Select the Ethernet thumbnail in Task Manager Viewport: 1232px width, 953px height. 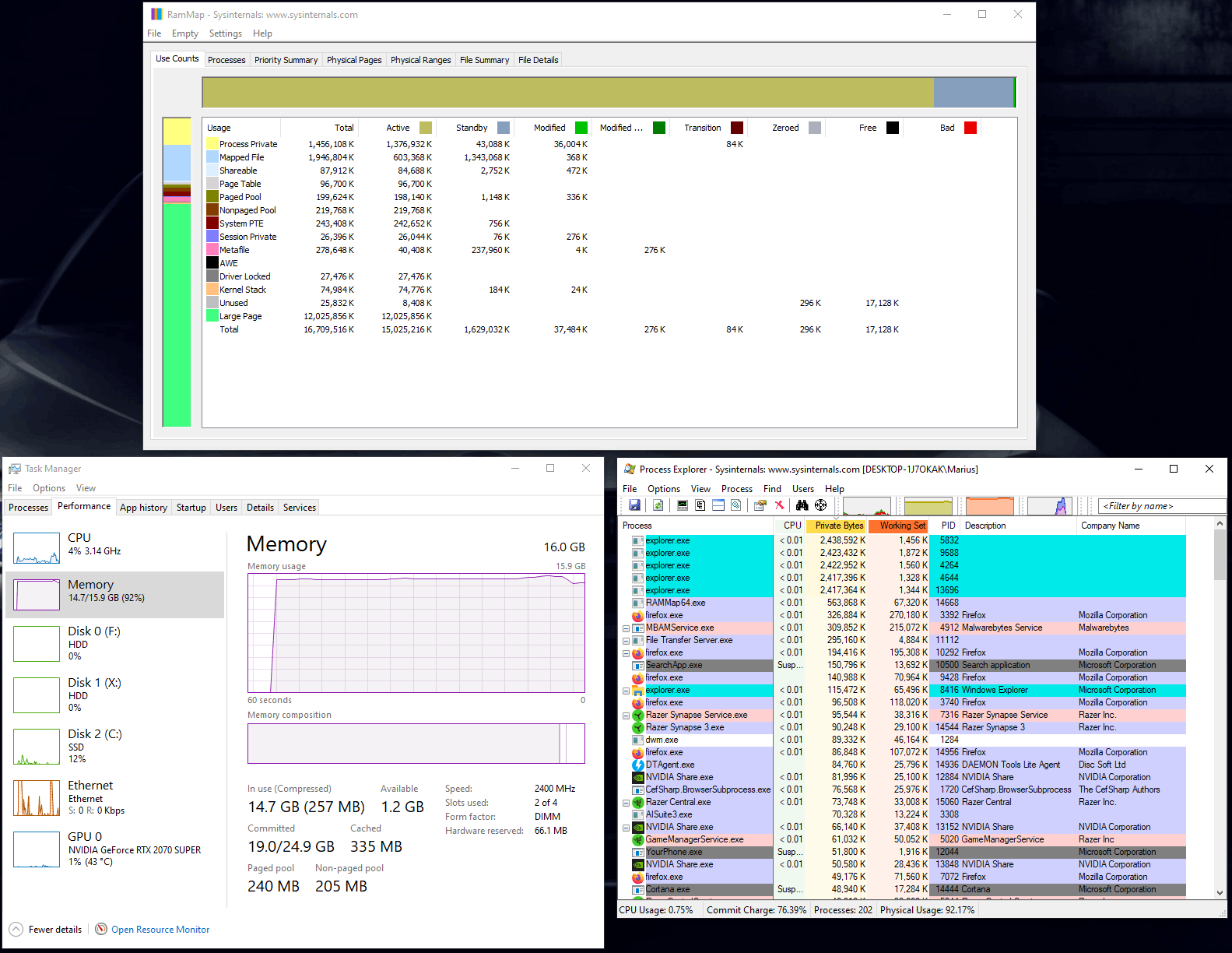pos(37,797)
